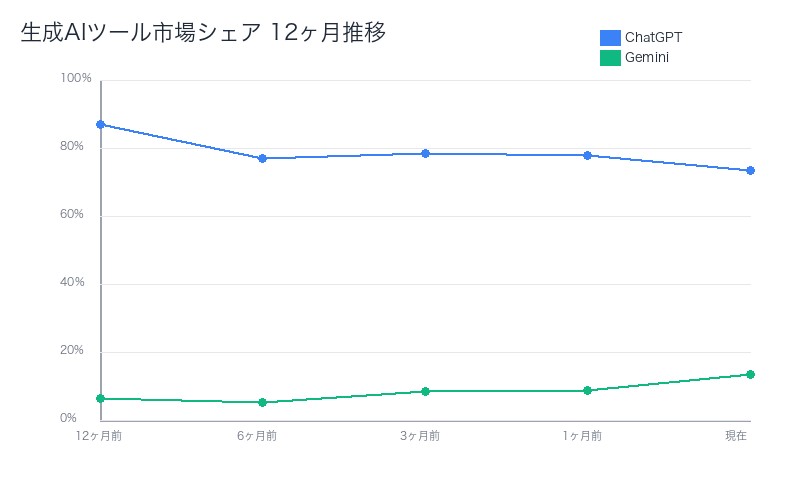Click the green Gemini legend color swatch
The height and width of the screenshot is (500, 800).
pyautogui.click(x=610, y=58)
